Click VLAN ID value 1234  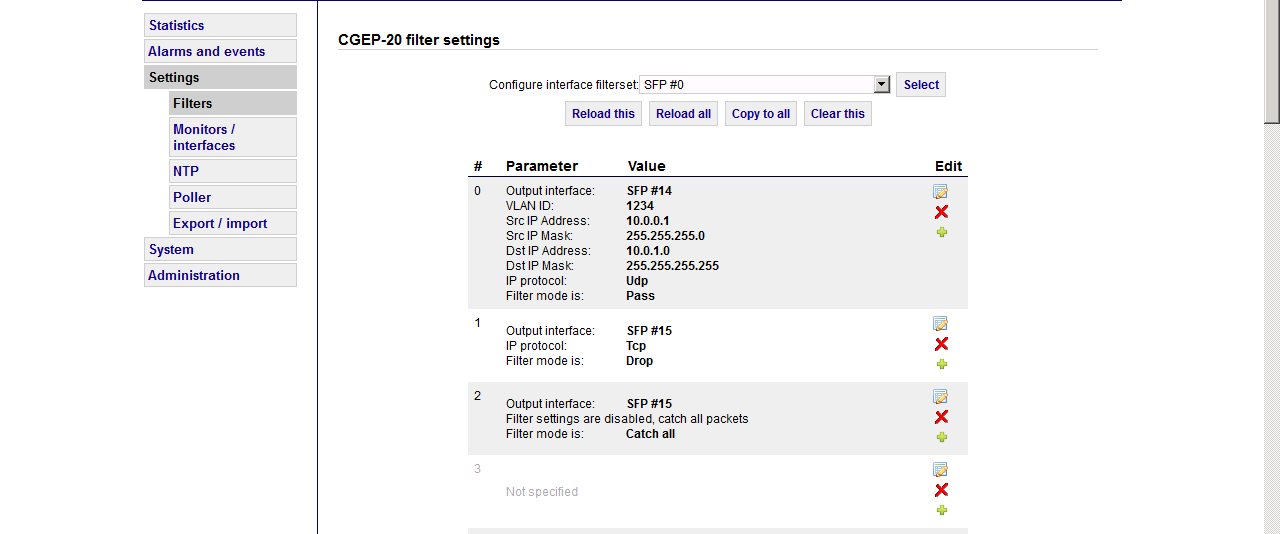[x=640, y=206]
